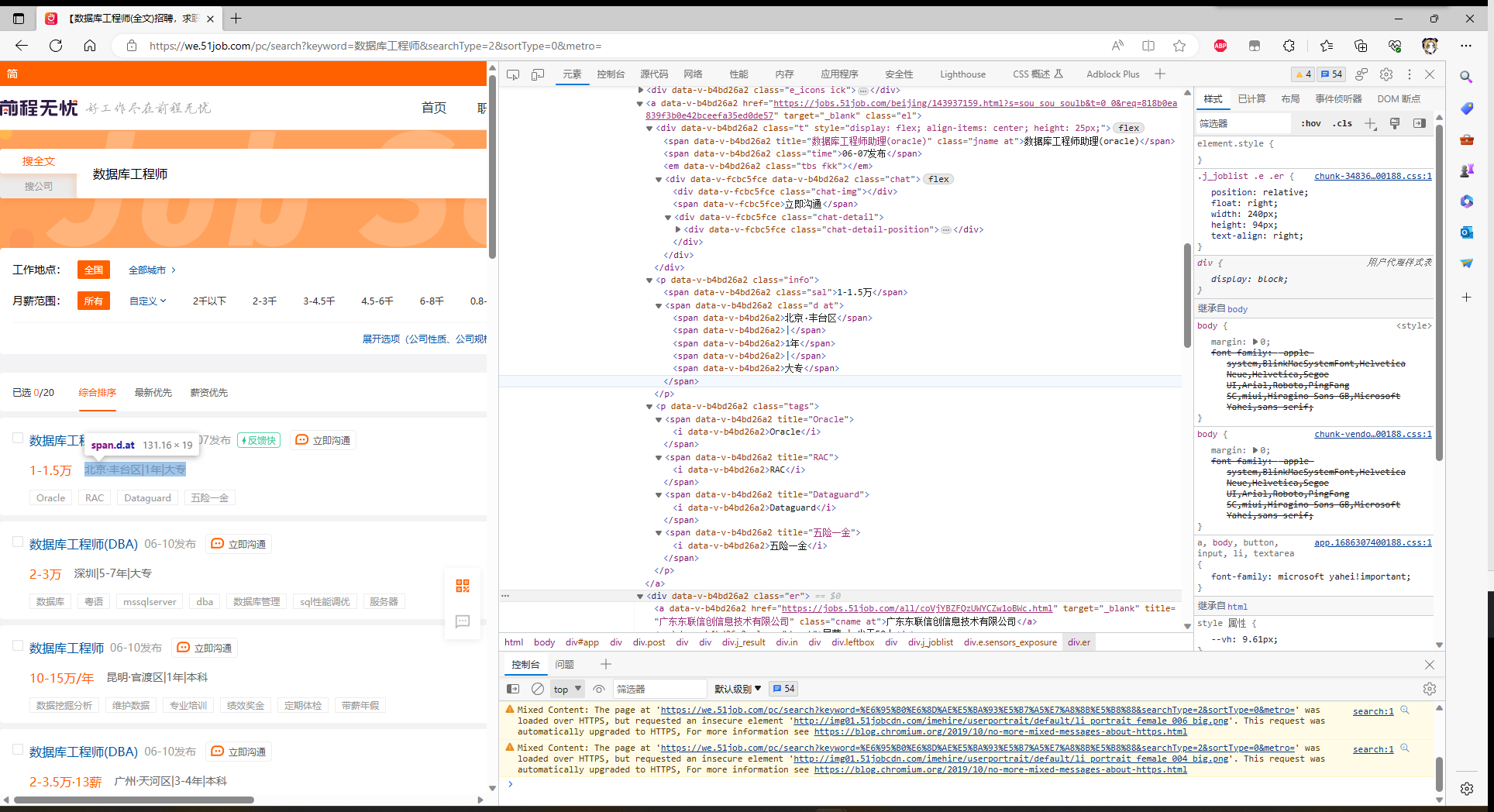Image resolution: width=1494 pixels, height=812 pixels.
Task: Refresh the page with reload button
Action: [56, 46]
